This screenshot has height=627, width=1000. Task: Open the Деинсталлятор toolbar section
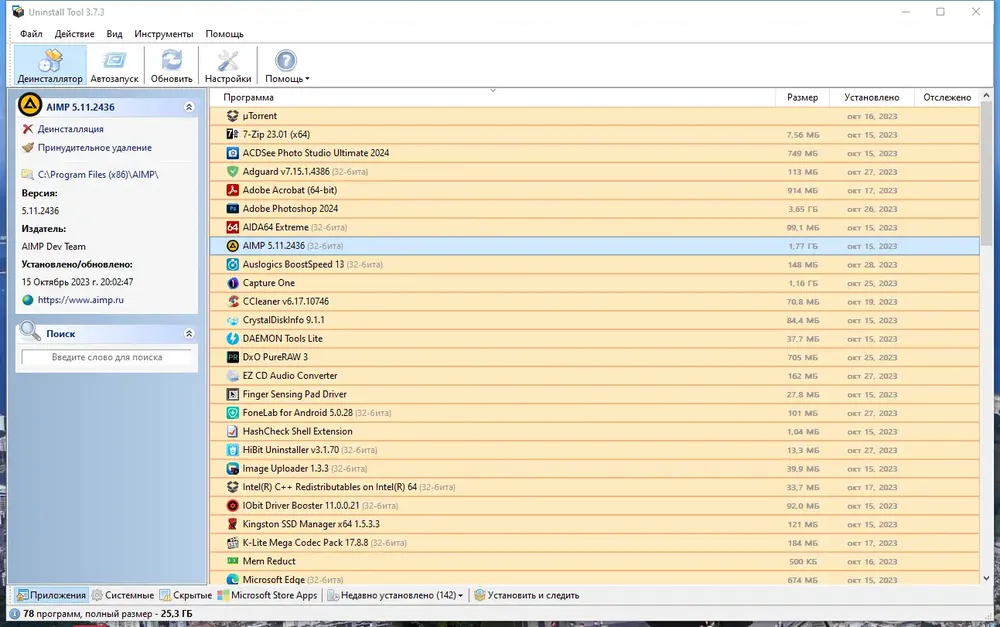click(50, 66)
